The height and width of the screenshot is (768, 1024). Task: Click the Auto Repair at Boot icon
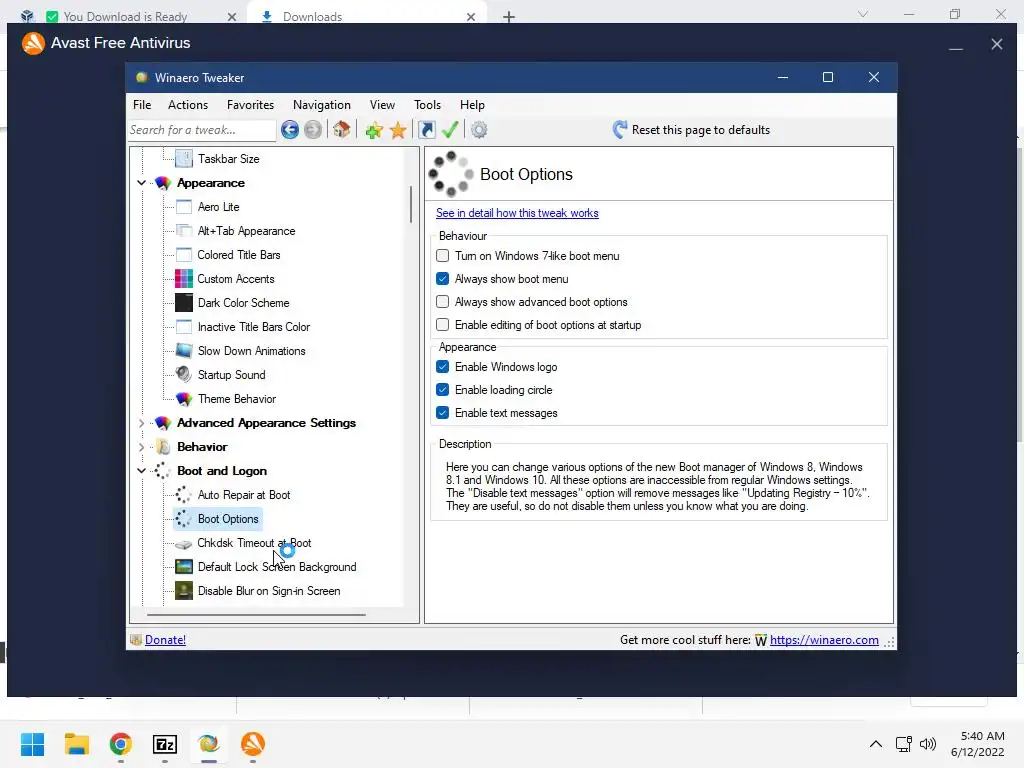coord(184,495)
